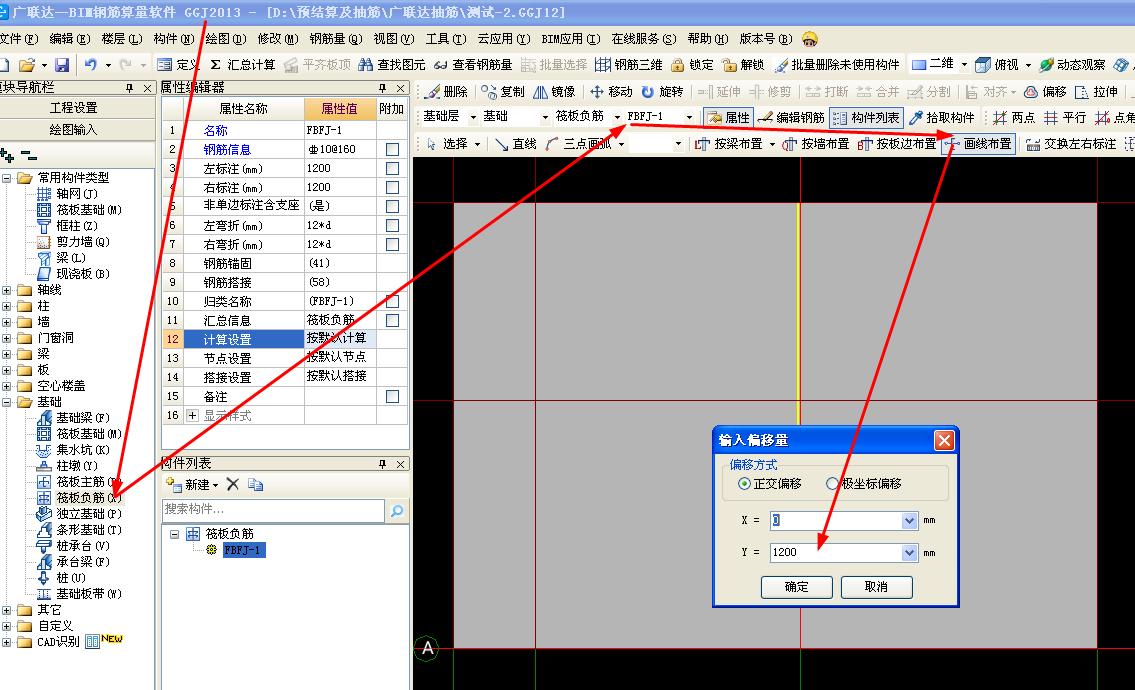1135x690 pixels.
Task: Show 钢筋三维 rebar 3D view
Action: coord(628,64)
